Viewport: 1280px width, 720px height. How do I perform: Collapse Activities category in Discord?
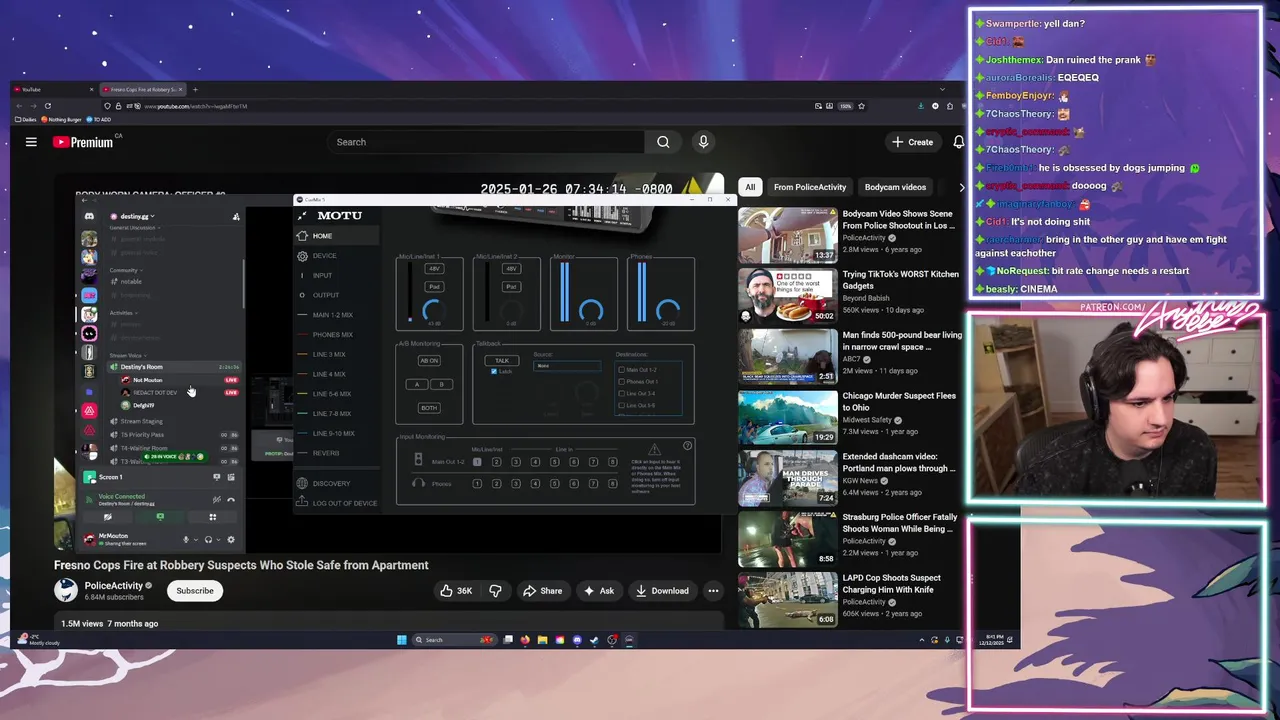pos(122,313)
